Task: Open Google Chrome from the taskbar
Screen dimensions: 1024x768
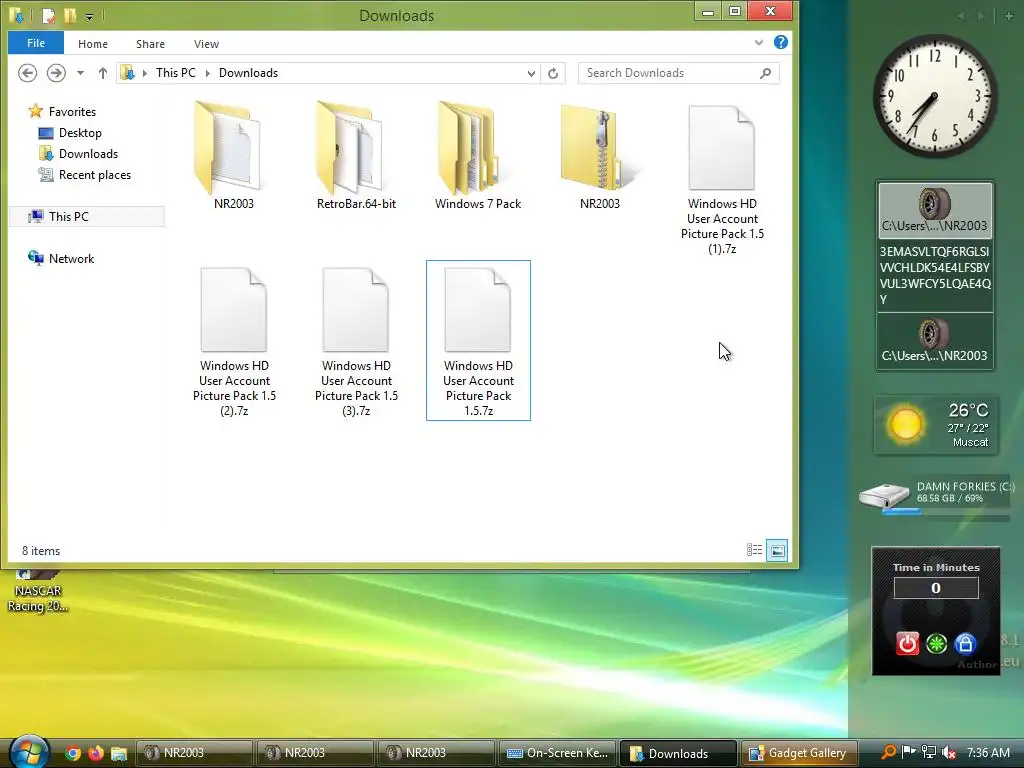Action: (72, 753)
